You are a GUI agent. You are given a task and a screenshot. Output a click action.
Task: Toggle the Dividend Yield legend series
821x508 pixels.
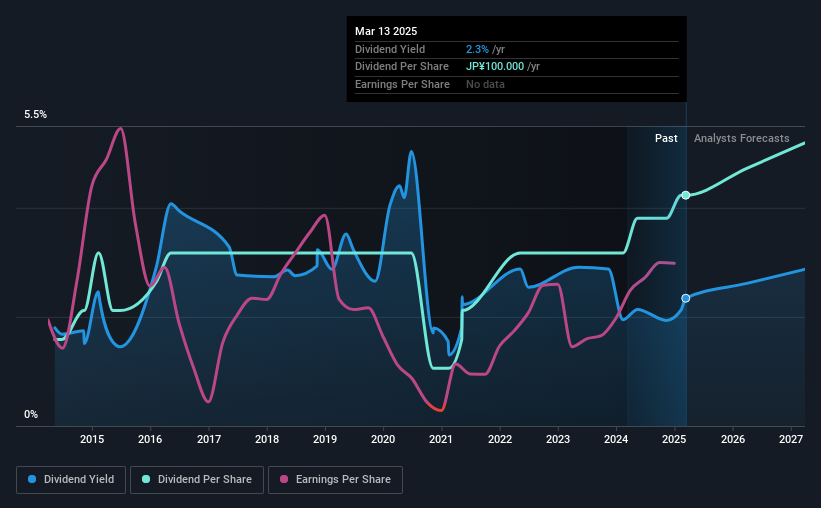(x=71, y=480)
